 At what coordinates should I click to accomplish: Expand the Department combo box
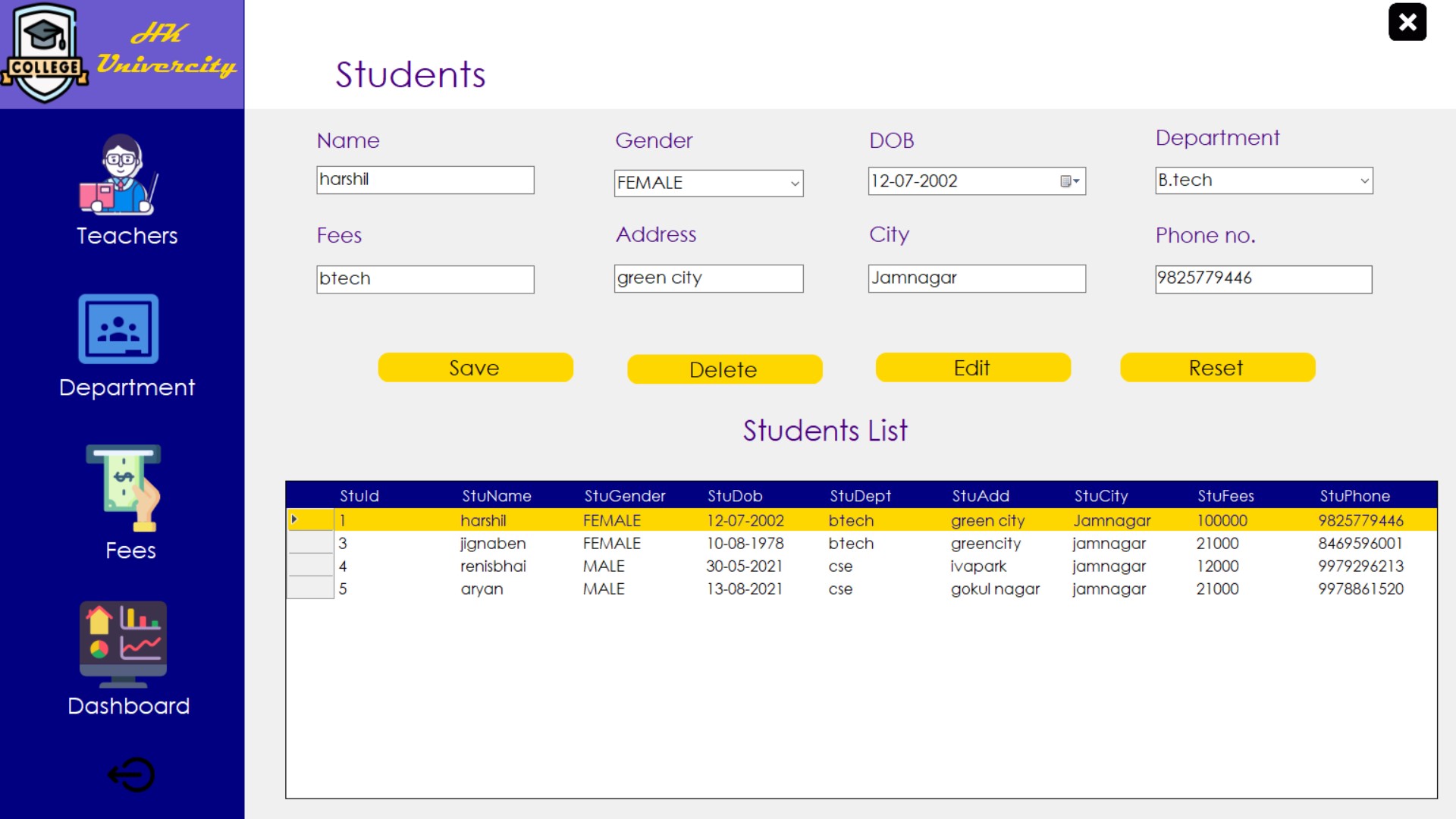tap(1363, 180)
